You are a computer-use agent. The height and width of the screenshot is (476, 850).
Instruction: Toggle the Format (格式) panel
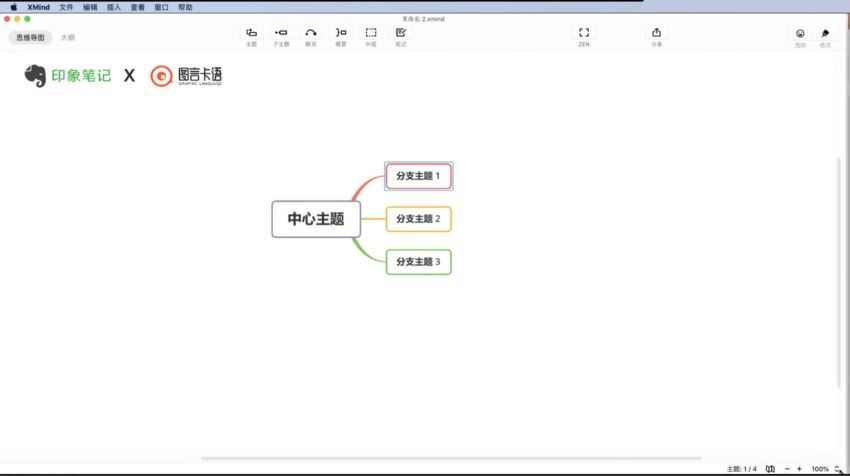point(825,34)
